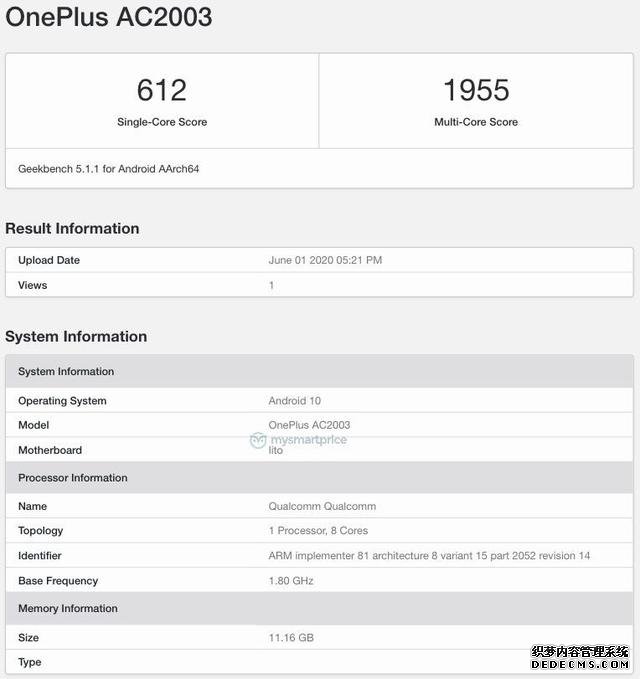Image resolution: width=640 pixels, height=679 pixels.
Task: Click the Type row label
Action: (x=30, y=663)
